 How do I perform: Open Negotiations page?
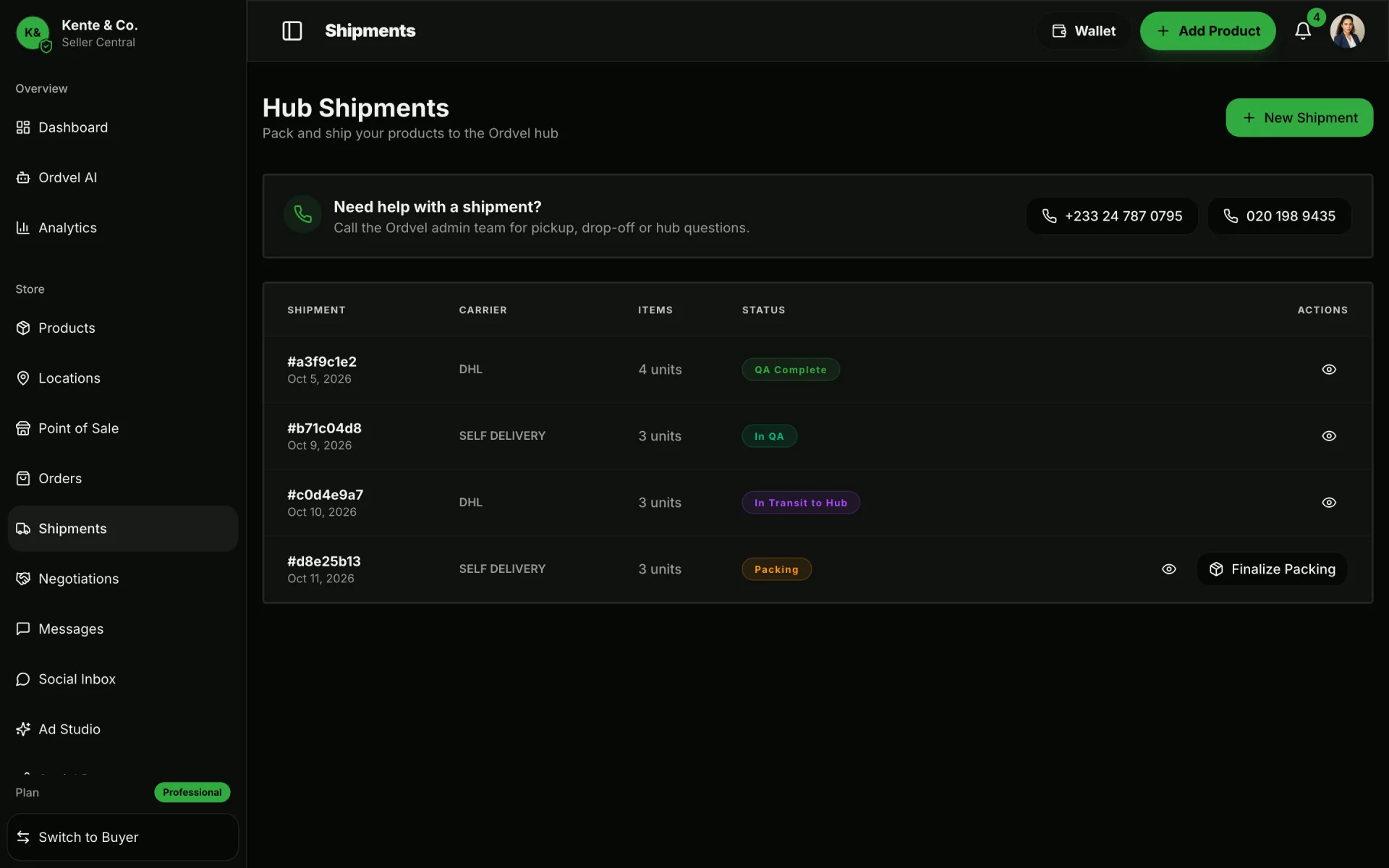123,579
